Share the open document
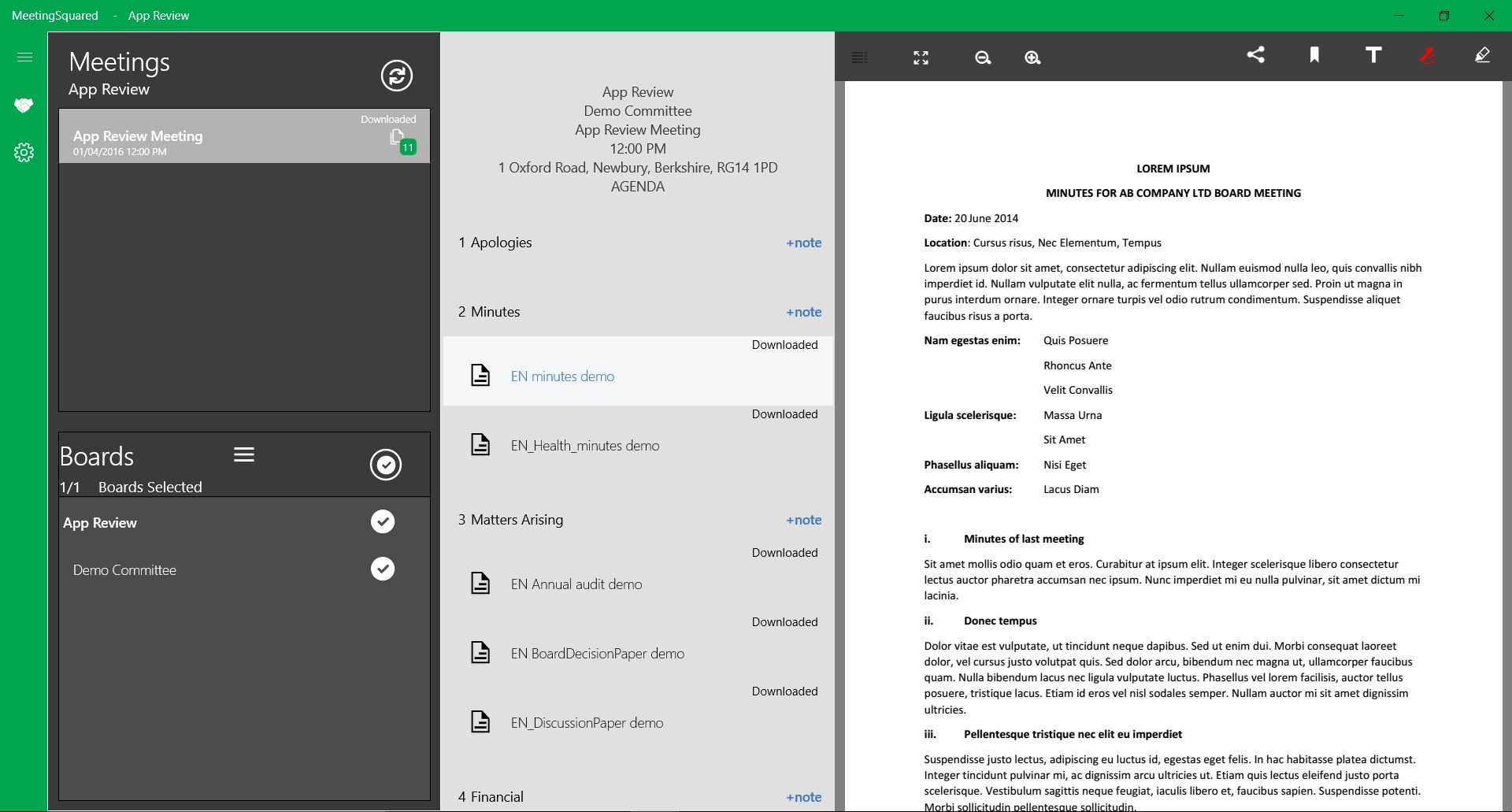Viewport: 1512px width, 812px height. [x=1256, y=54]
